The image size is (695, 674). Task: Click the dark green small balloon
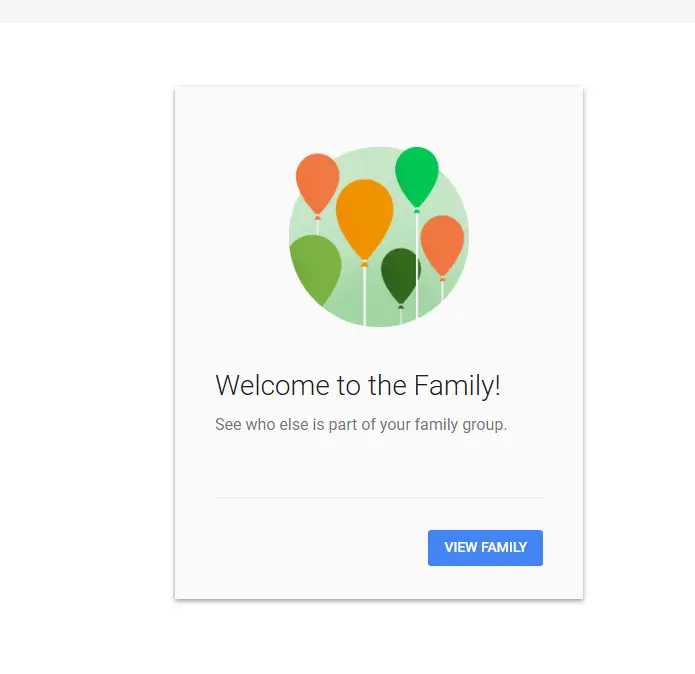pyautogui.click(x=400, y=275)
